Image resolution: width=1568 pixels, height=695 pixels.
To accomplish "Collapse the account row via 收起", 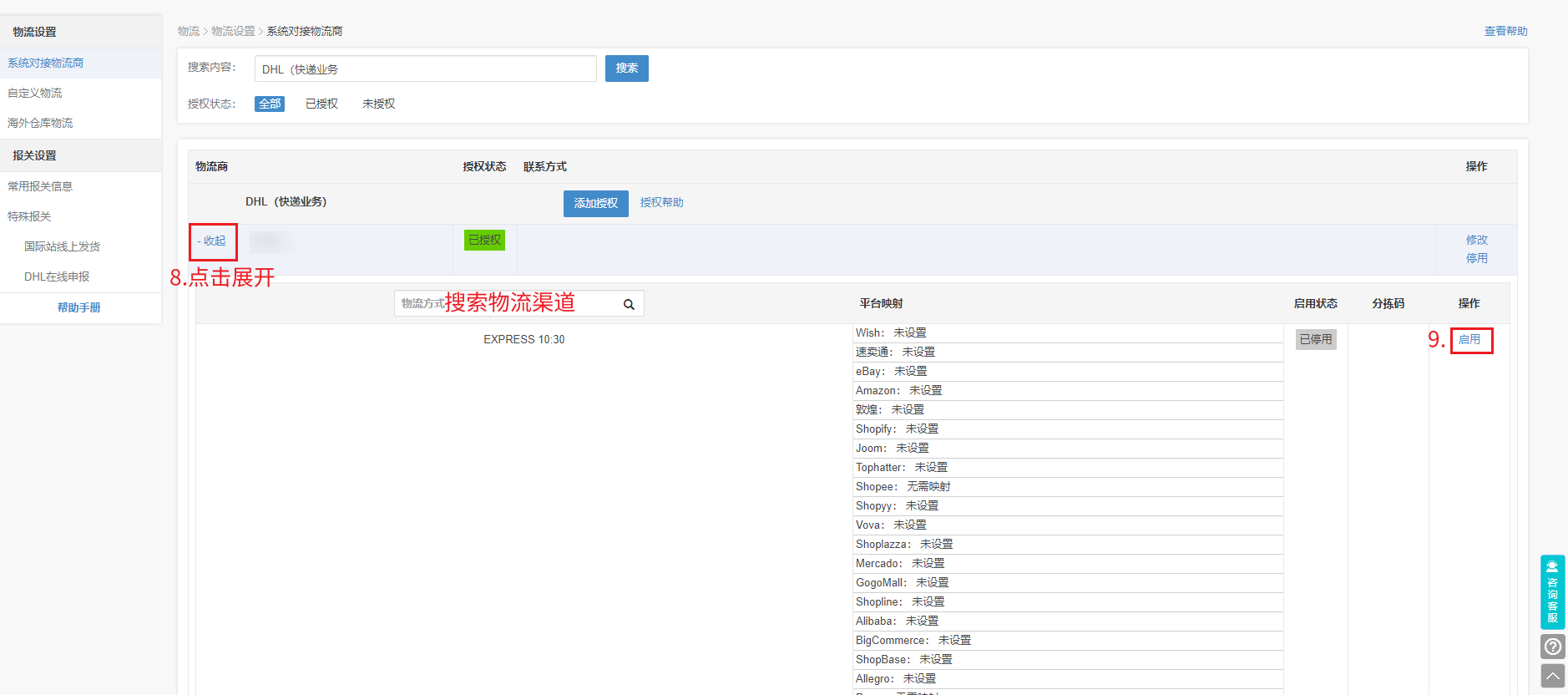I will point(212,241).
